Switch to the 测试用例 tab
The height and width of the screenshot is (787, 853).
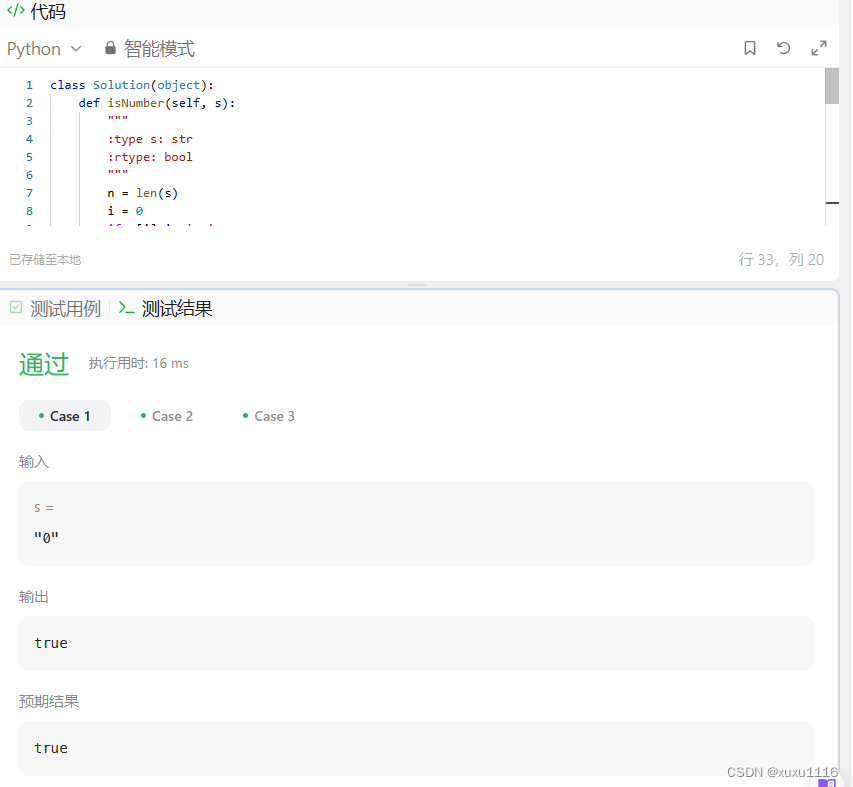[x=65, y=309]
